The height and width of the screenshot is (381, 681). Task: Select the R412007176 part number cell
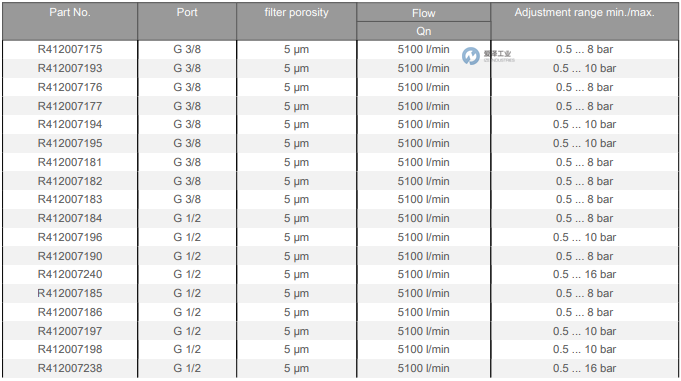tap(70, 87)
